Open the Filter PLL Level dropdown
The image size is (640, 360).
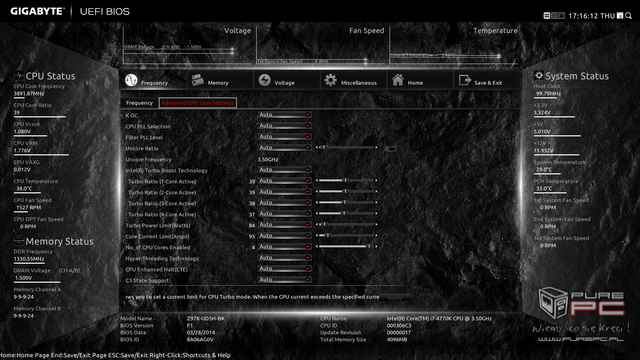click(284, 137)
